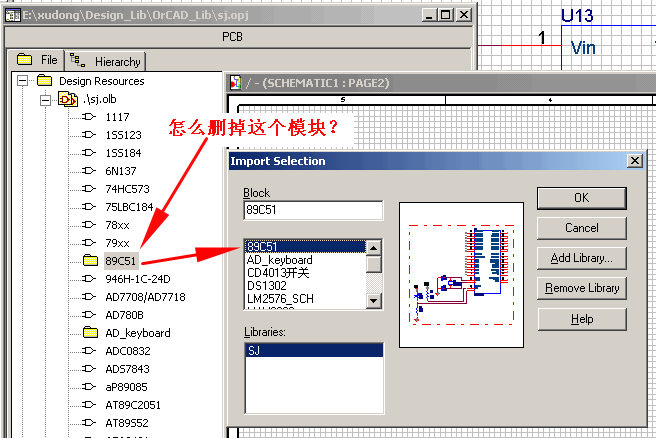
Task: Switch to the File tab
Action: pyautogui.click(x=36, y=60)
